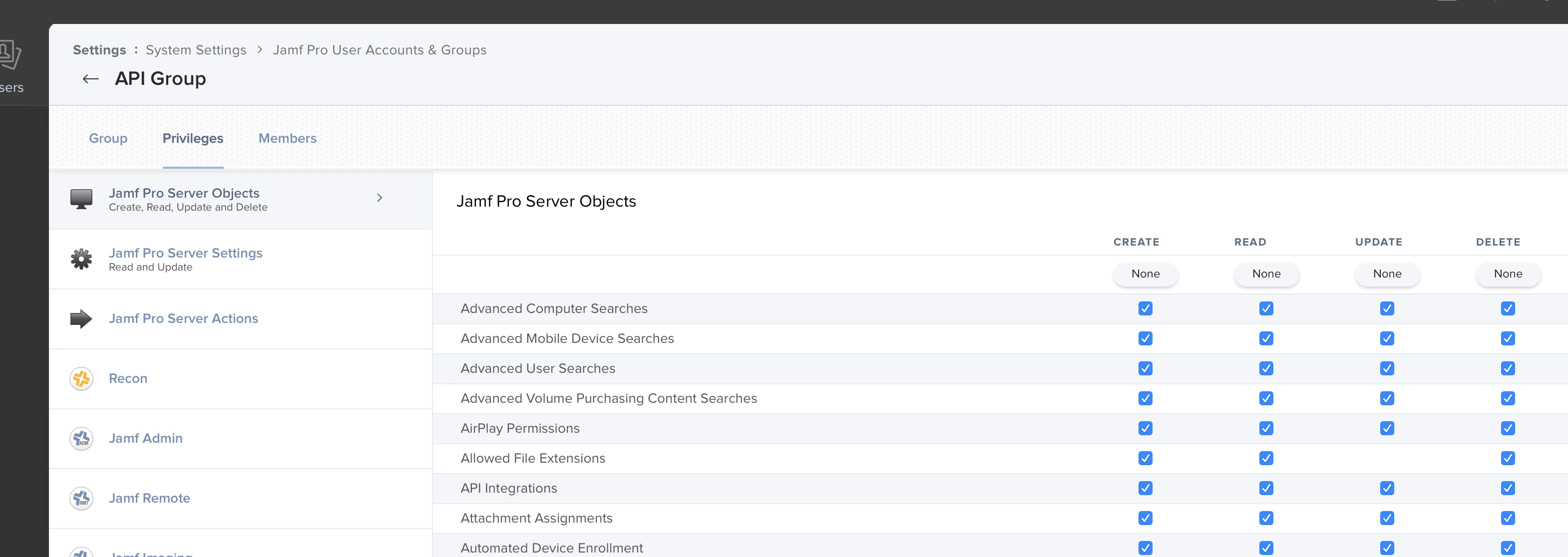
Task: Toggle Create for Advanced Volume Purchasing Content Searches
Action: [x=1145, y=398]
